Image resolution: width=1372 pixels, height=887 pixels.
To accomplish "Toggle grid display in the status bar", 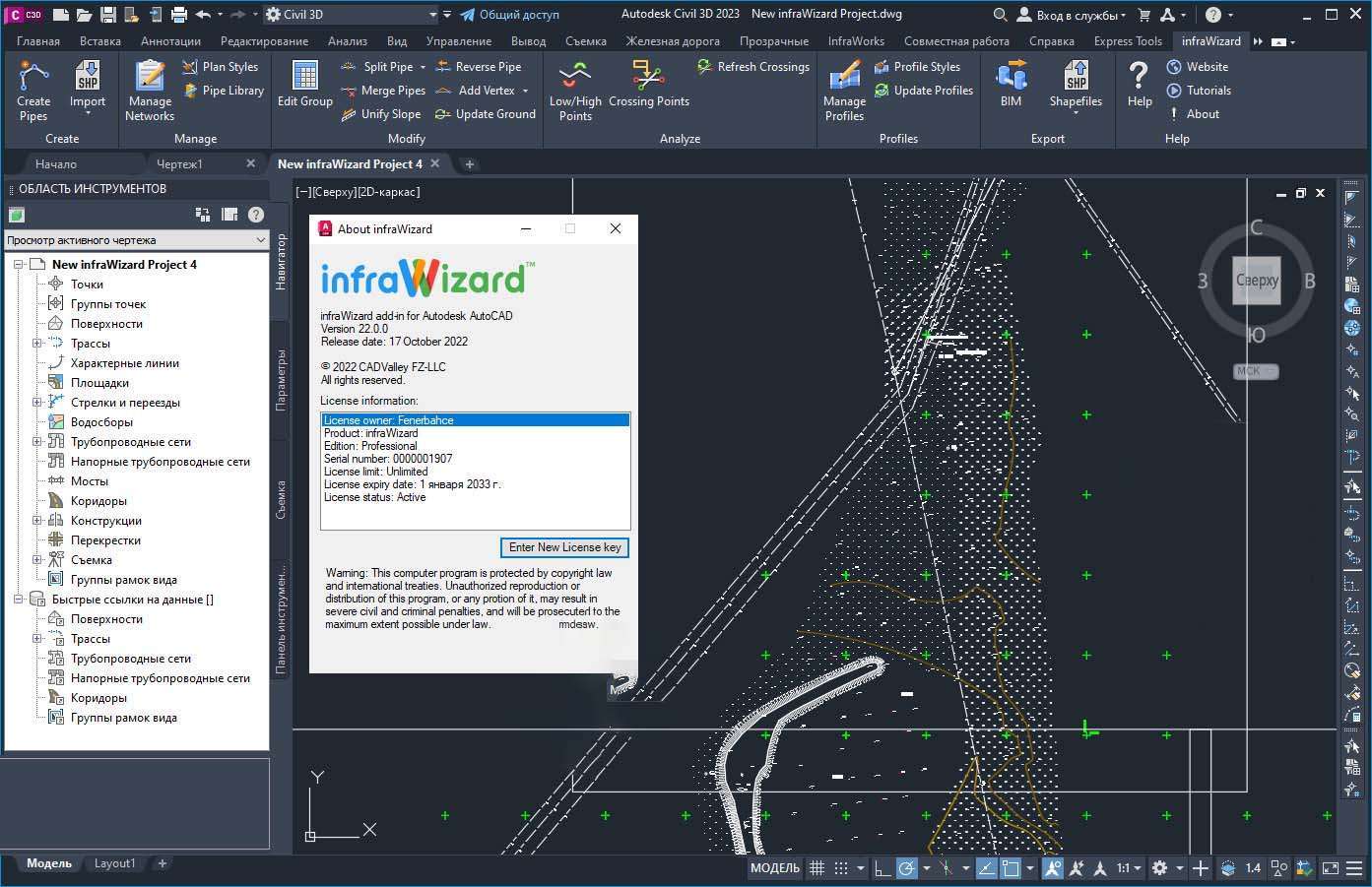I will [x=816, y=867].
